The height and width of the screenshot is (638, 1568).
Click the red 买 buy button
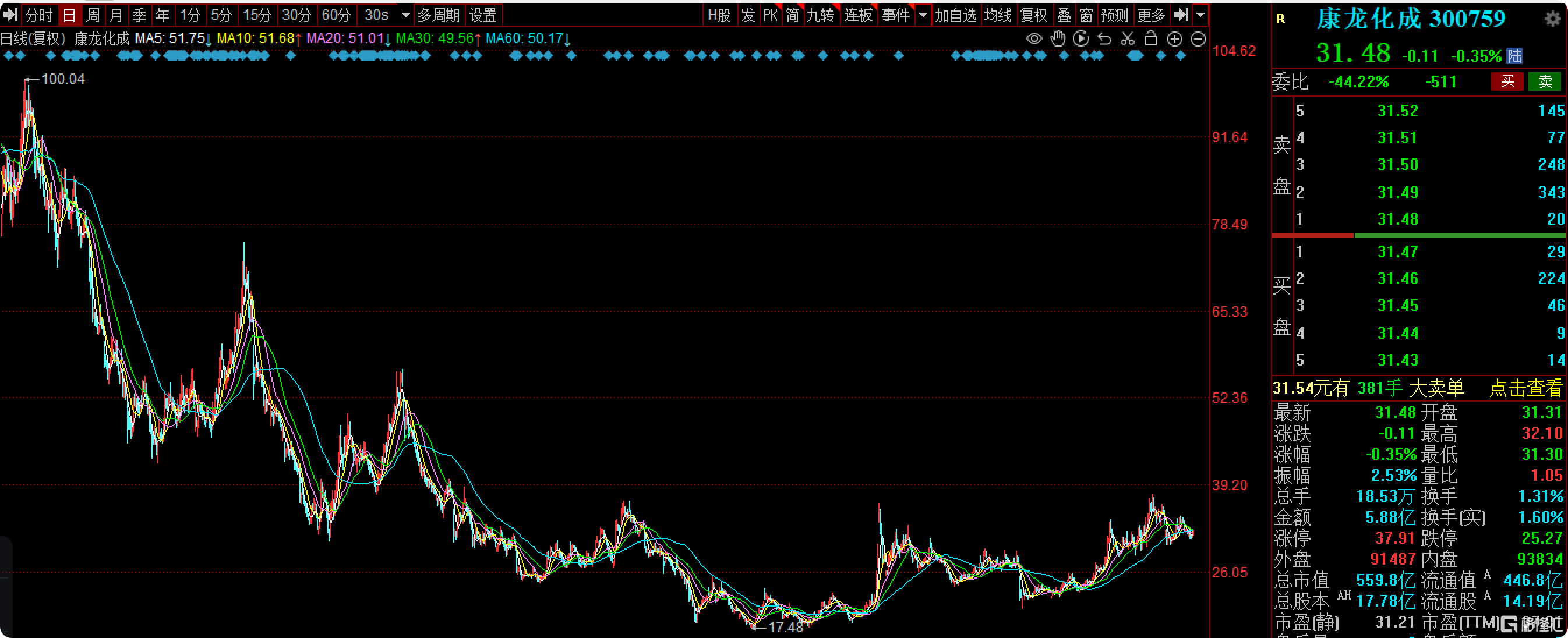pyautogui.click(x=1506, y=81)
